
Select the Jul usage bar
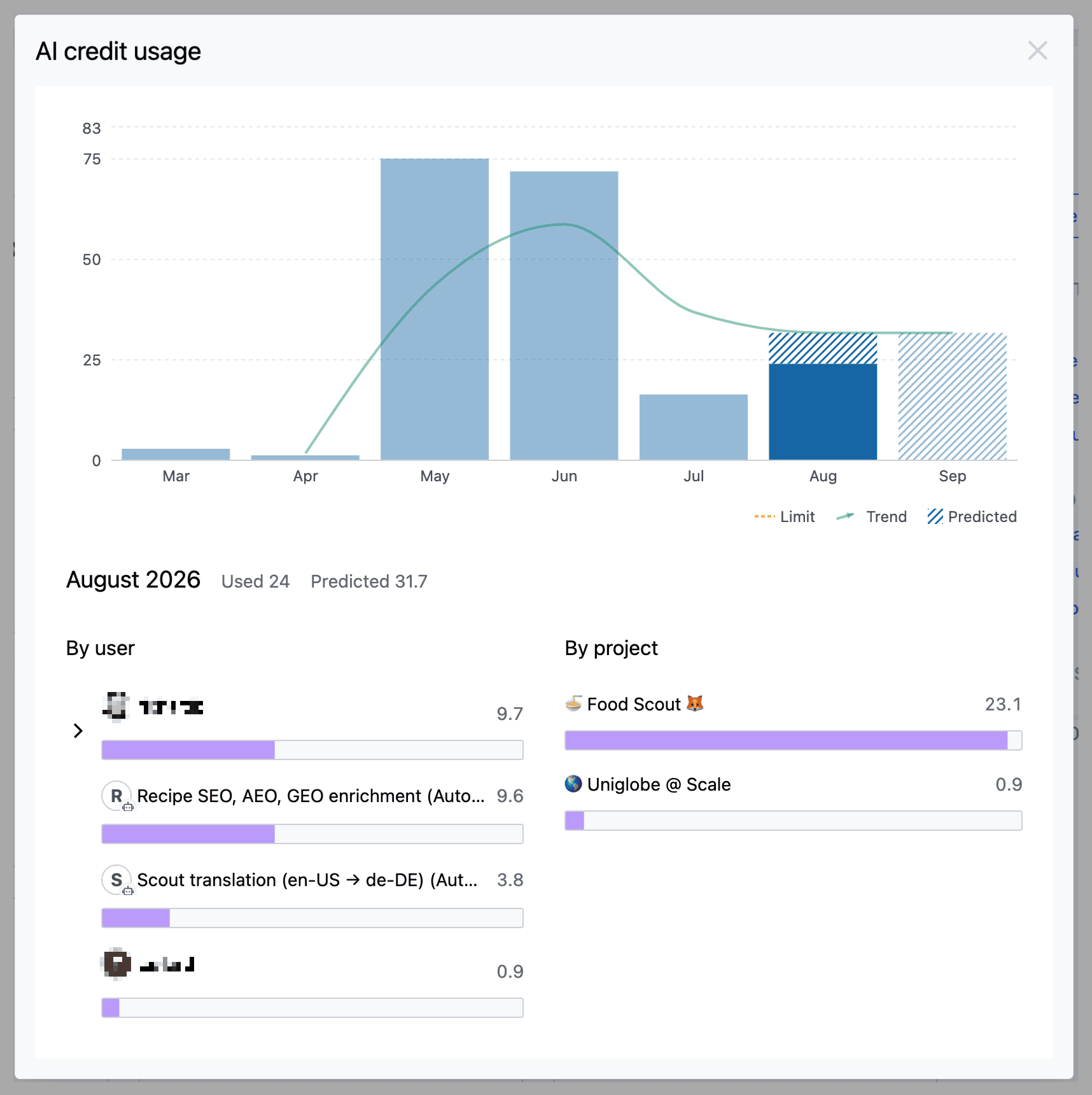click(x=694, y=427)
